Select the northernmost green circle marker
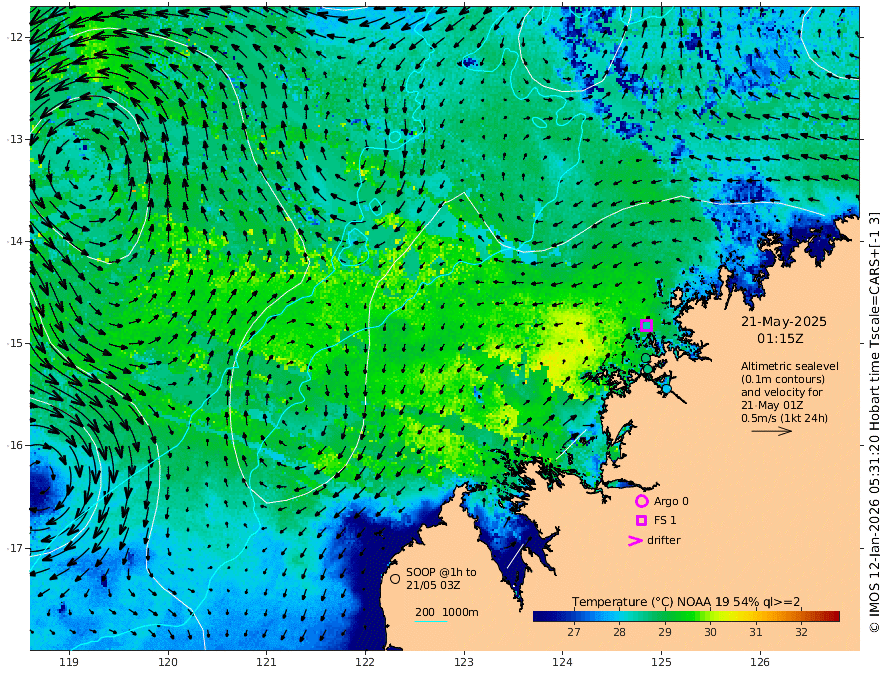This screenshot has height=680, width=880. 645,358
